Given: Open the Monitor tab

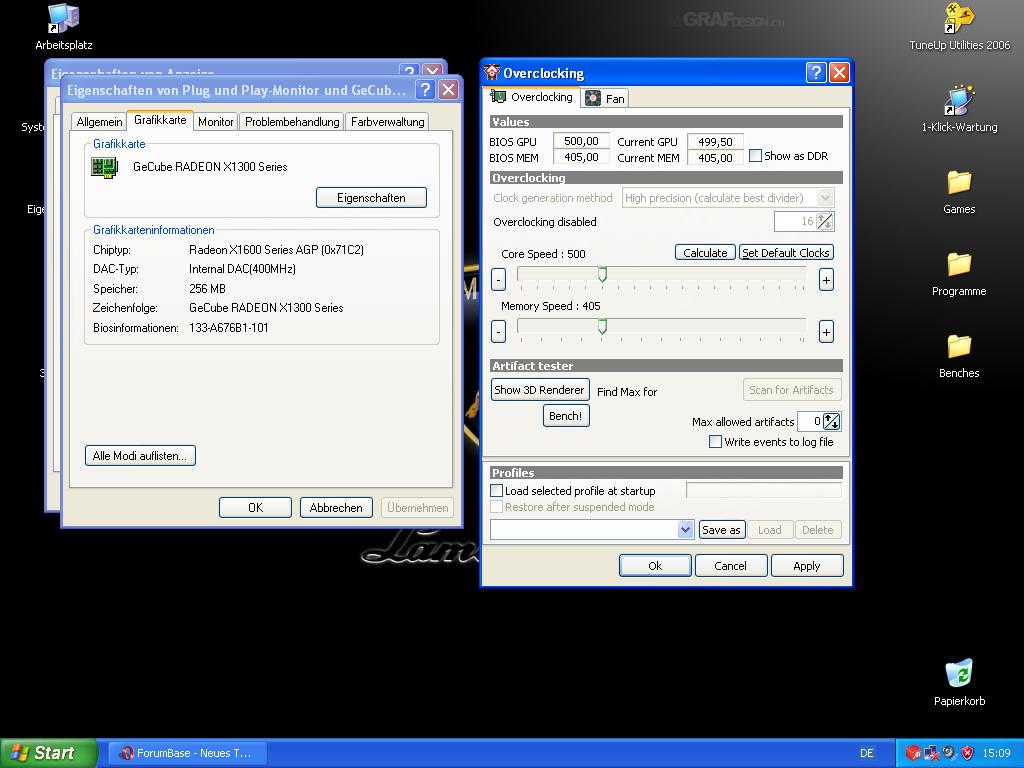Looking at the screenshot, I should point(216,121).
